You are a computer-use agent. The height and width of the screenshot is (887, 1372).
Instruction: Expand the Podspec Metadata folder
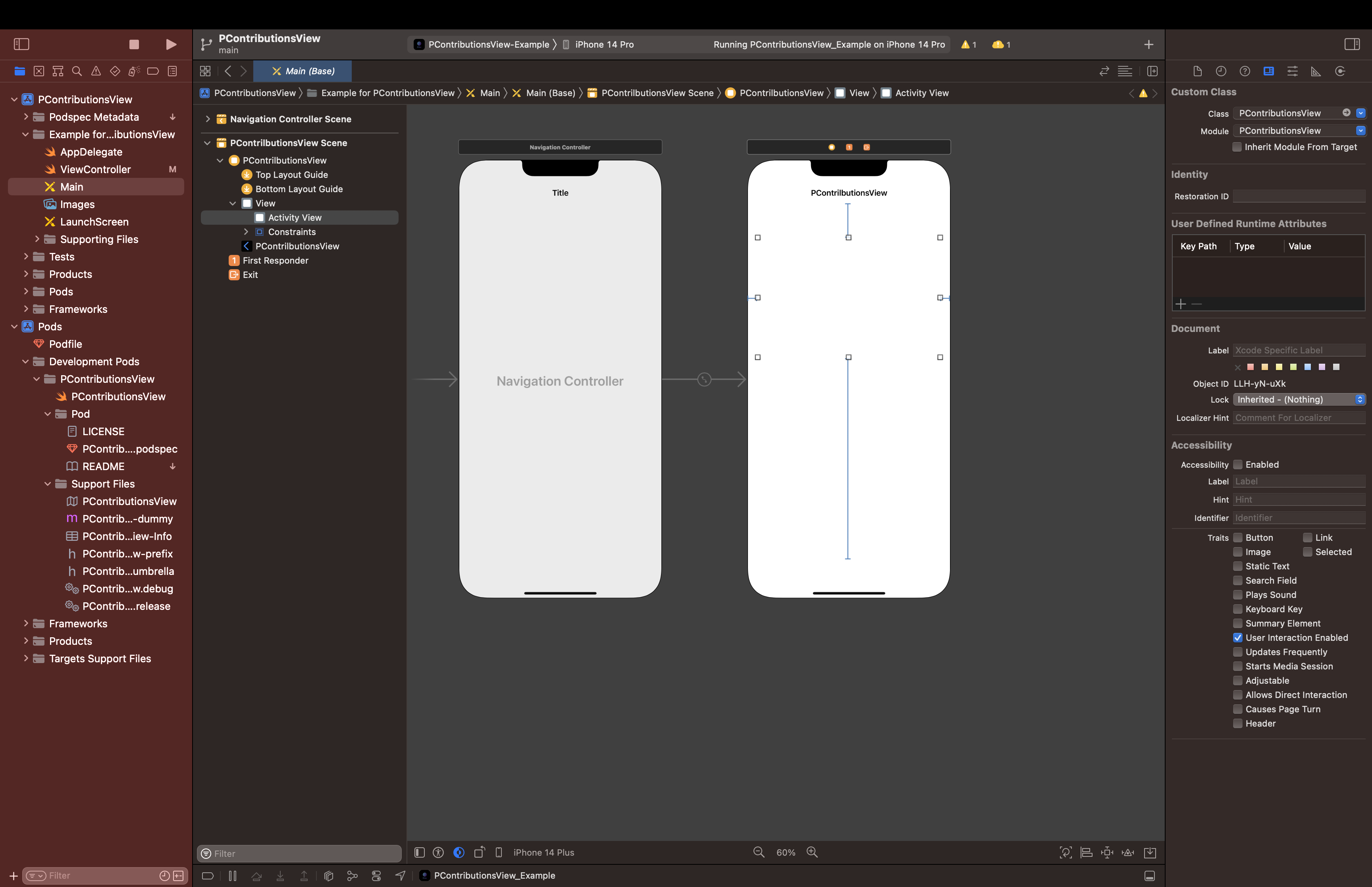[26, 117]
